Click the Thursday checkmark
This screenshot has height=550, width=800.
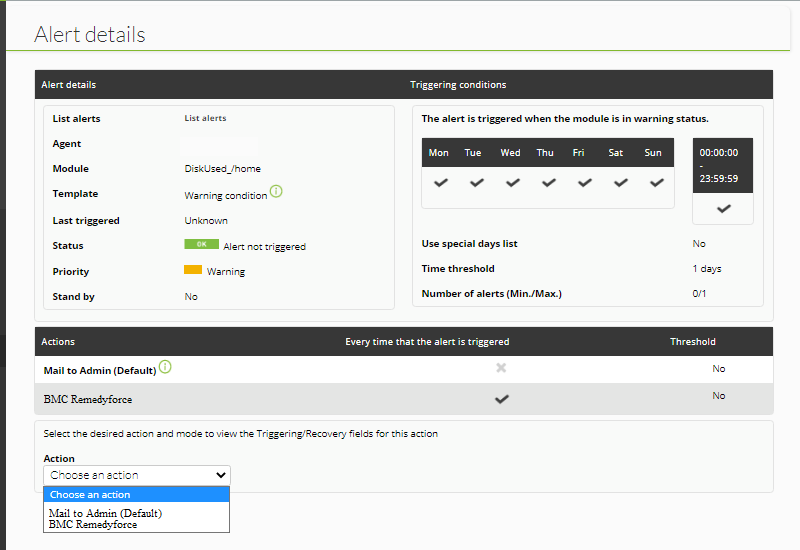[x=549, y=183]
